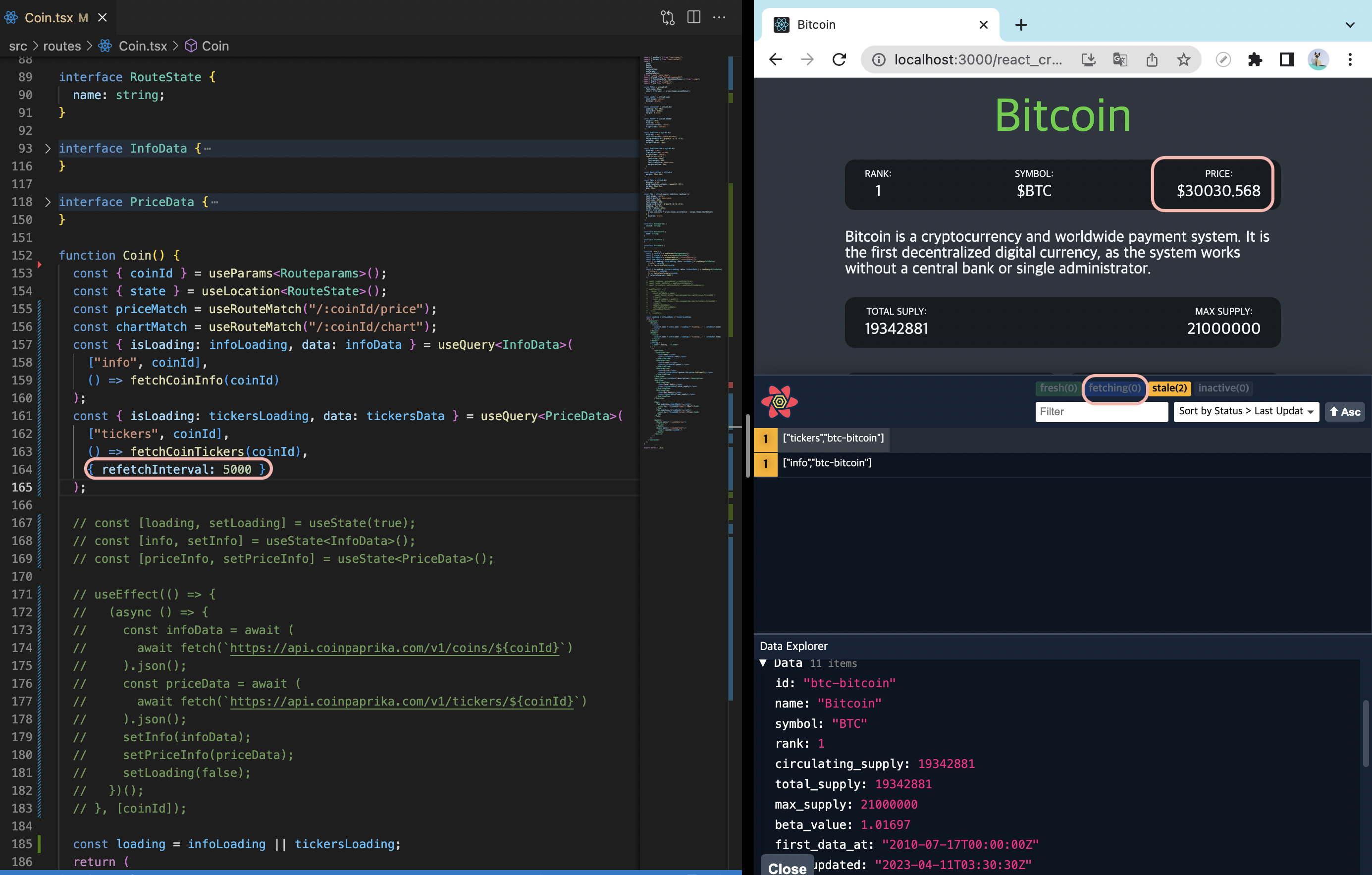Click the browser side panel icon
This screenshot has height=875, width=1372.
pos(1286,59)
